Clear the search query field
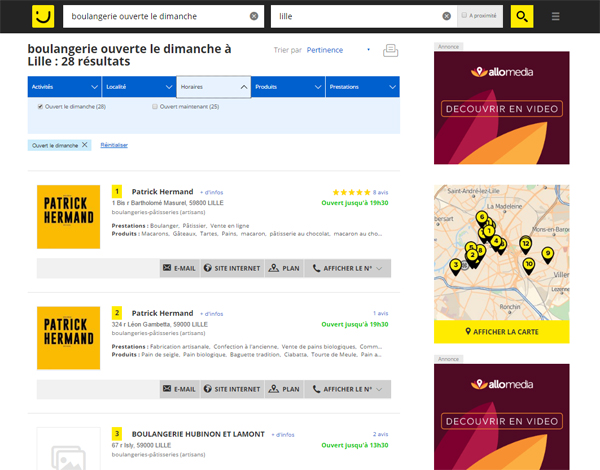Image resolution: width=600 pixels, height=470 pixels. click(254, 16)
